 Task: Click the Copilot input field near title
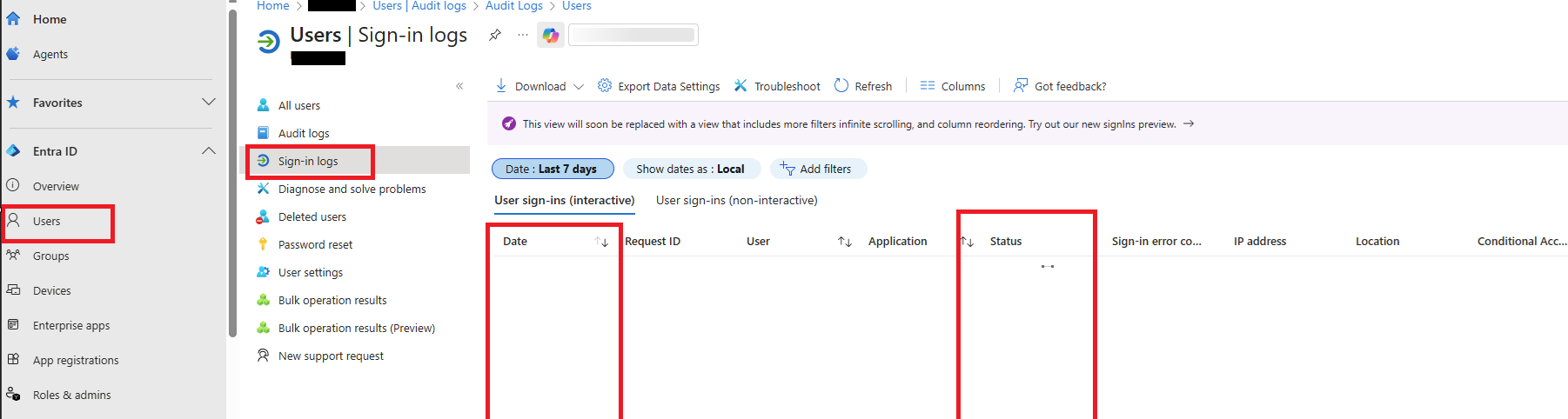(x=633, y=35)
